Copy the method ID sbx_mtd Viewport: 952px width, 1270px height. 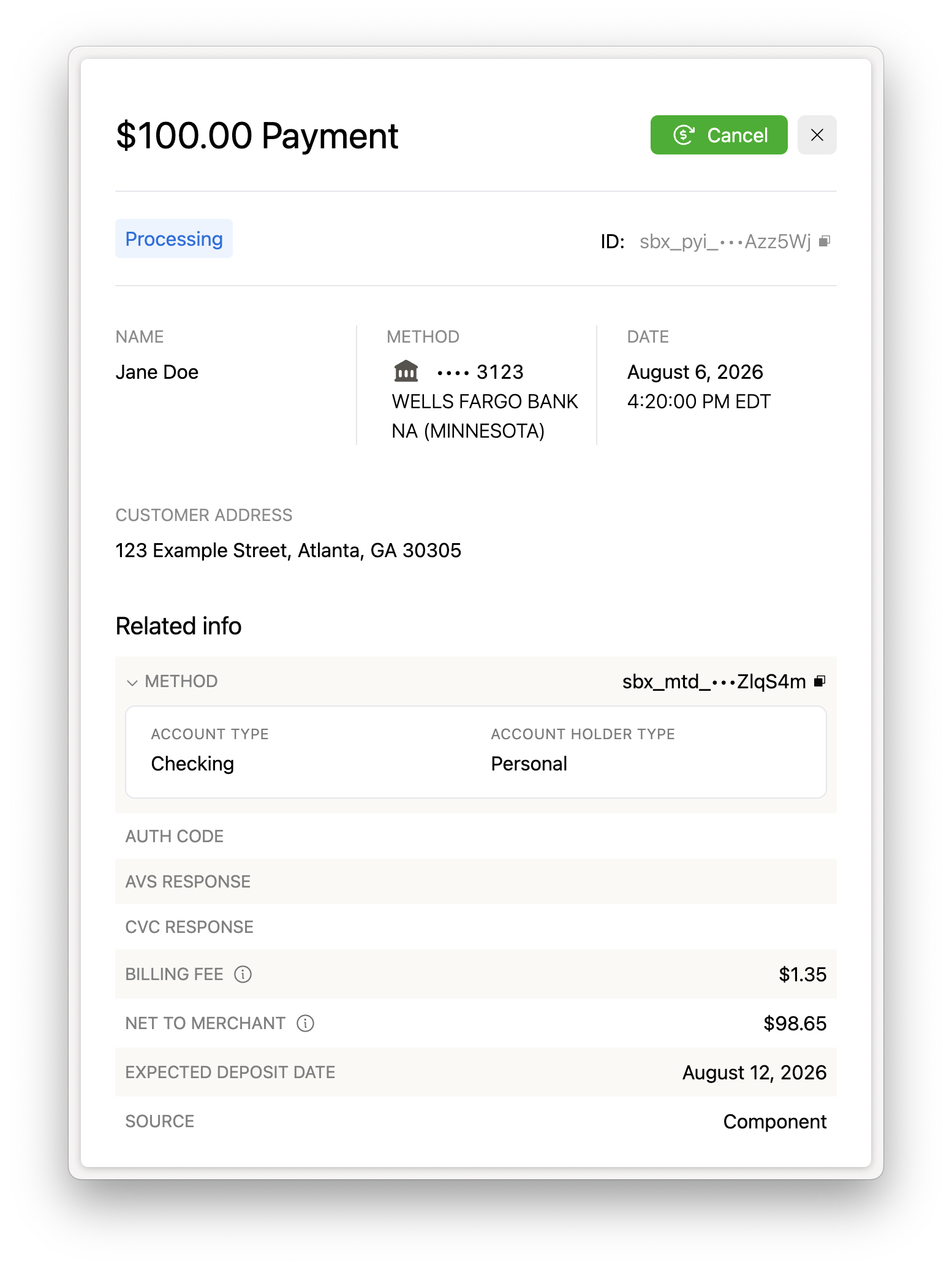(x=820, y=681)
